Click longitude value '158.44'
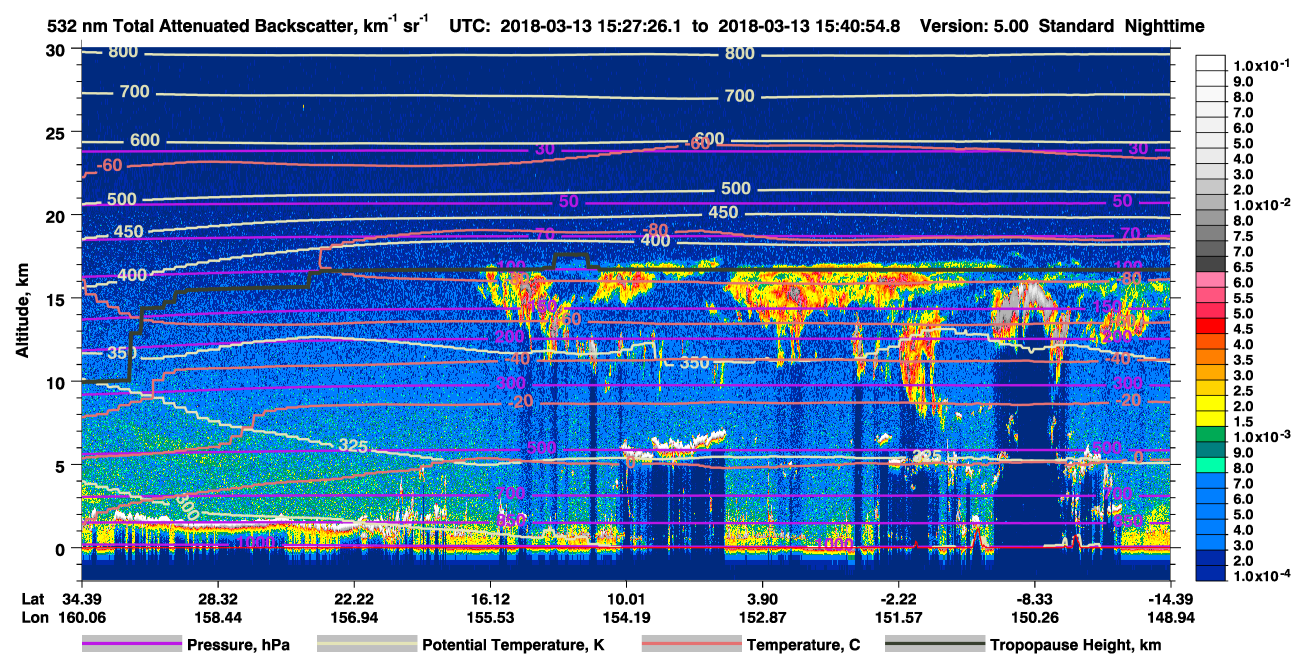 (216, 617)
